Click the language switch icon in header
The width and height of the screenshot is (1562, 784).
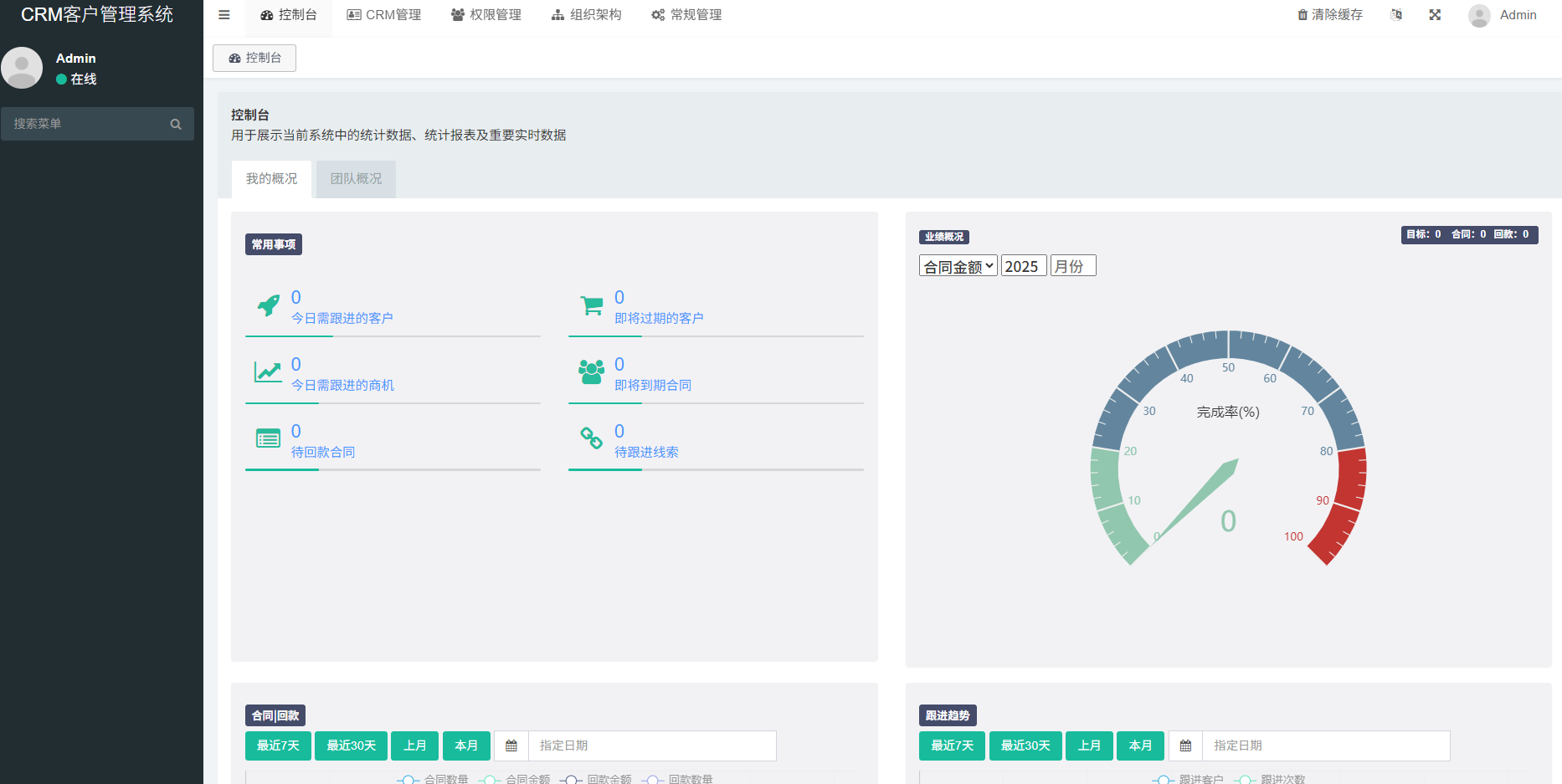pos(1395,15)
